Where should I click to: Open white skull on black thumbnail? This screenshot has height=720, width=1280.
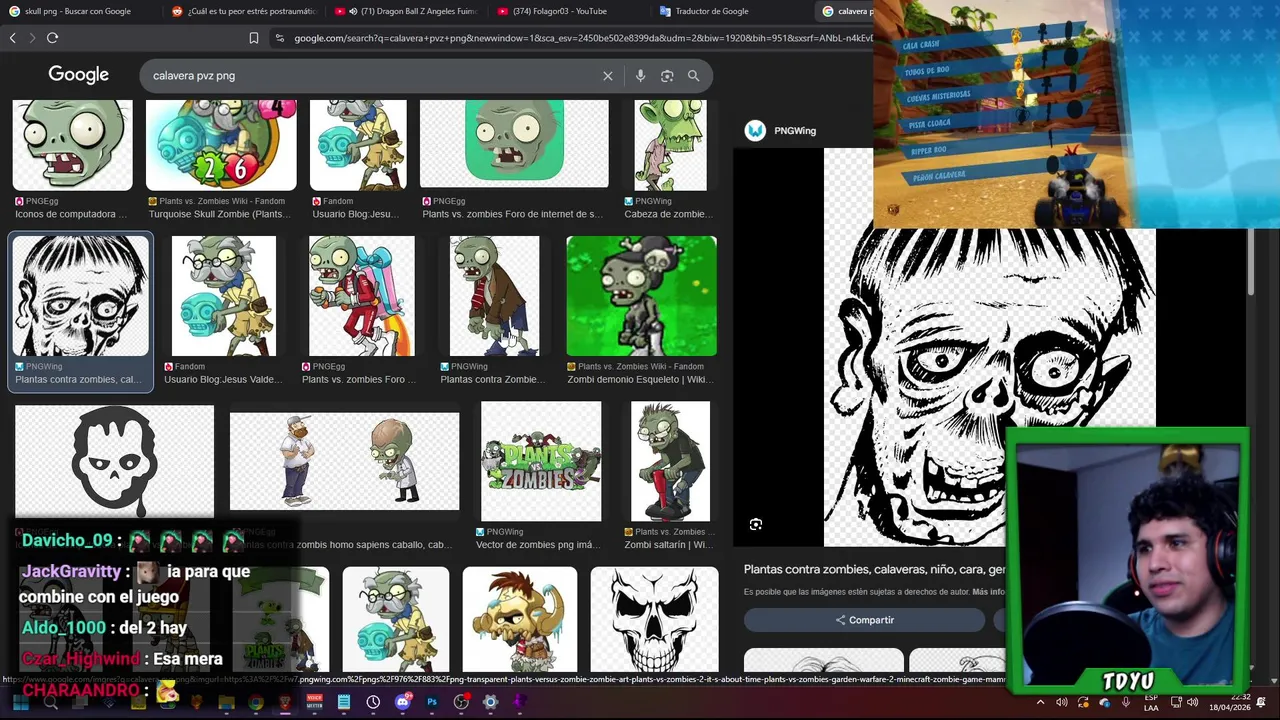point(654,619)
